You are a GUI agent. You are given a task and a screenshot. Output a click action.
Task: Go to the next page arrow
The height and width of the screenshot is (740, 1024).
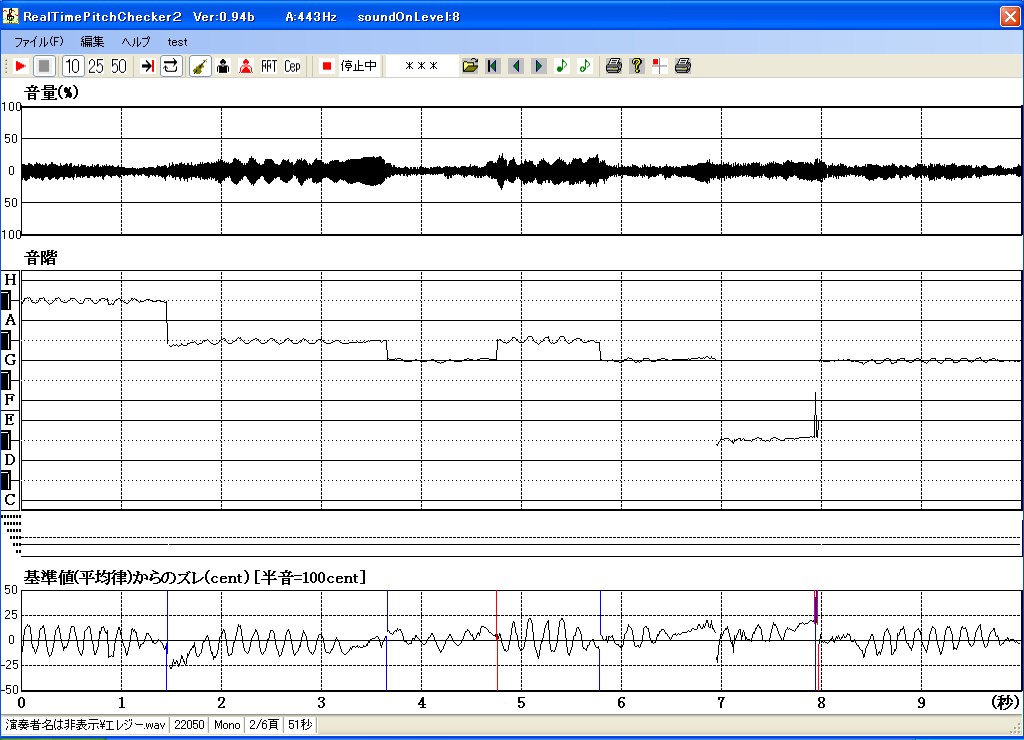pos(539,66)
